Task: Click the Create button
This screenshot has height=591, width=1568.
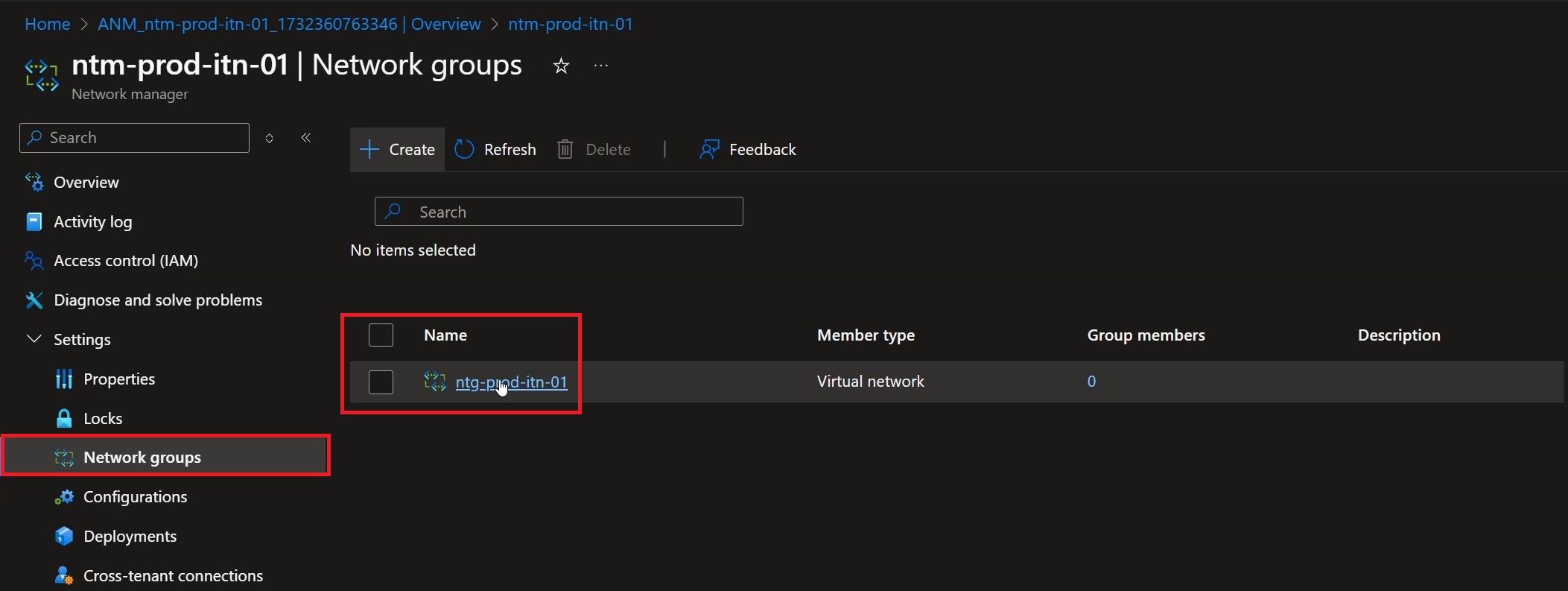Action: [x=397, y=150]
